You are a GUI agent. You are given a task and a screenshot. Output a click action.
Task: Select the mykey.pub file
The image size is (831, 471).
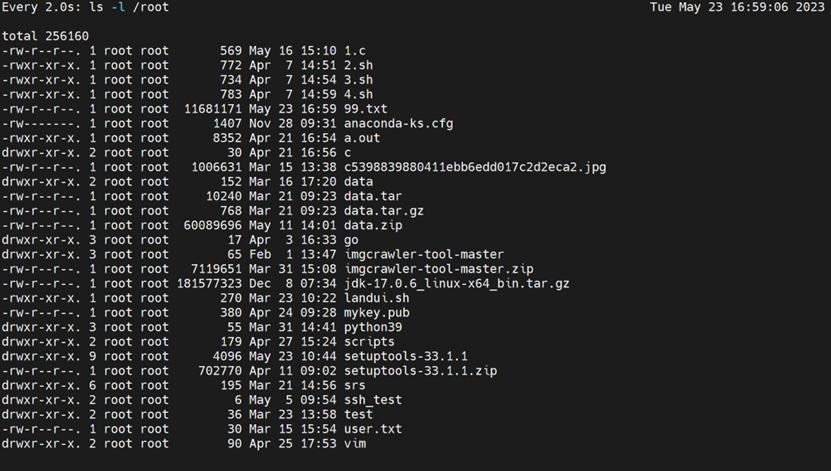tap(377, 313)
